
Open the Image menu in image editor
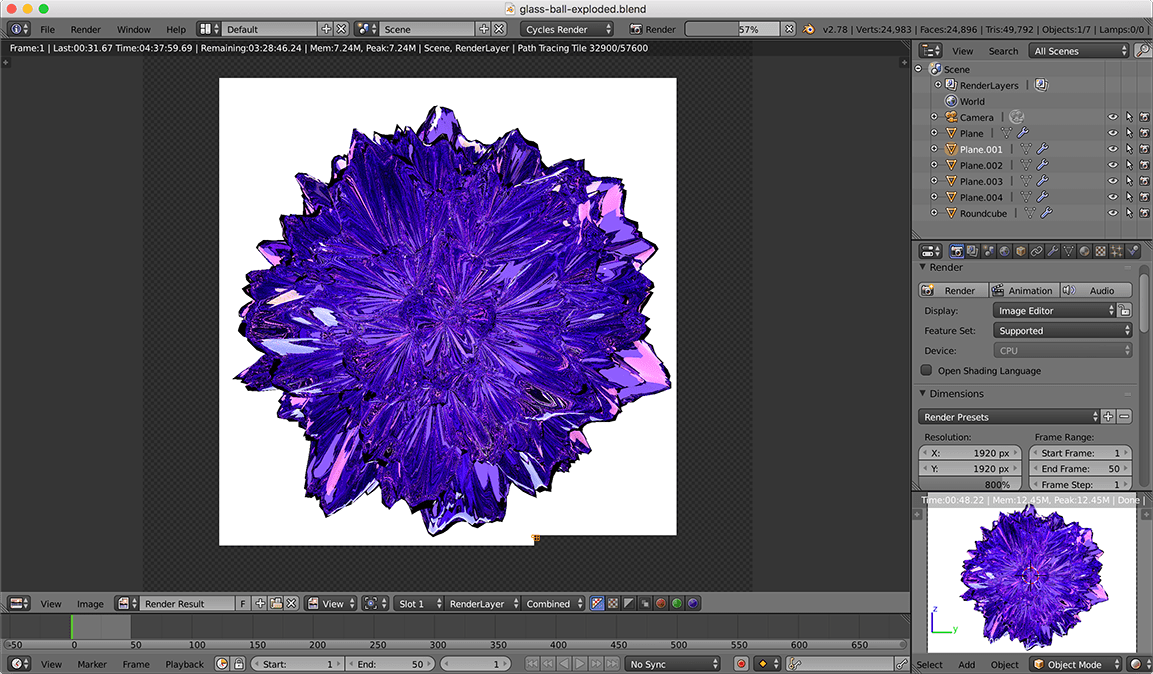[x=90, y=604]
